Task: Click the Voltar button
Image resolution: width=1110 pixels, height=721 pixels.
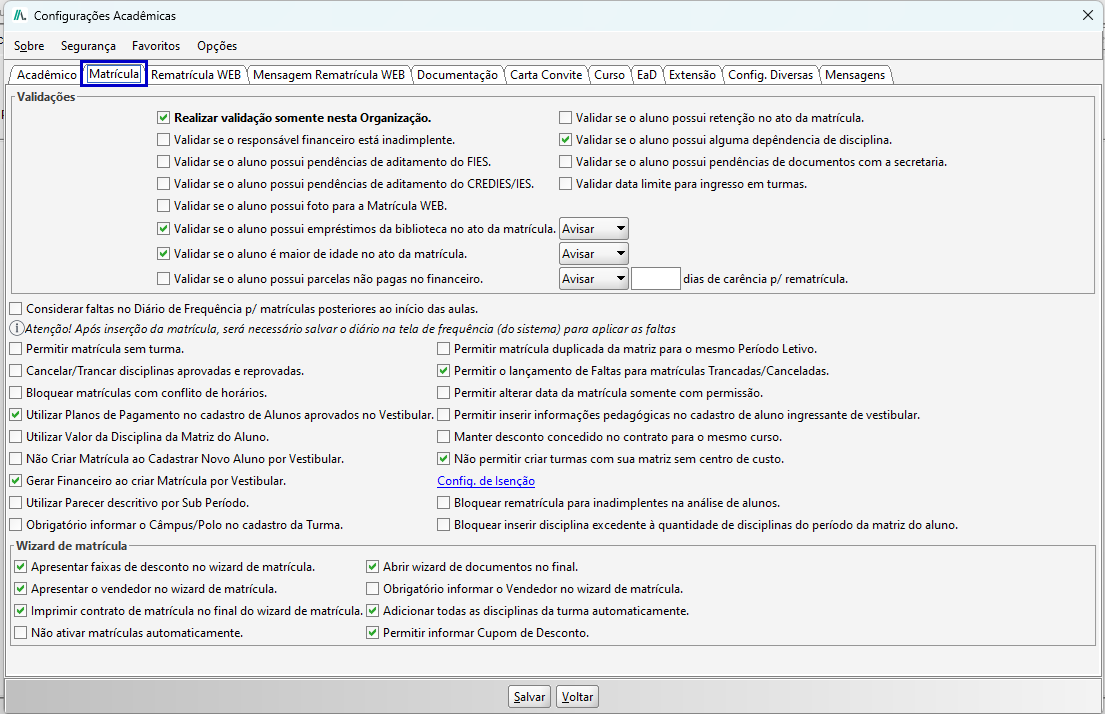Action: point(577,696)
